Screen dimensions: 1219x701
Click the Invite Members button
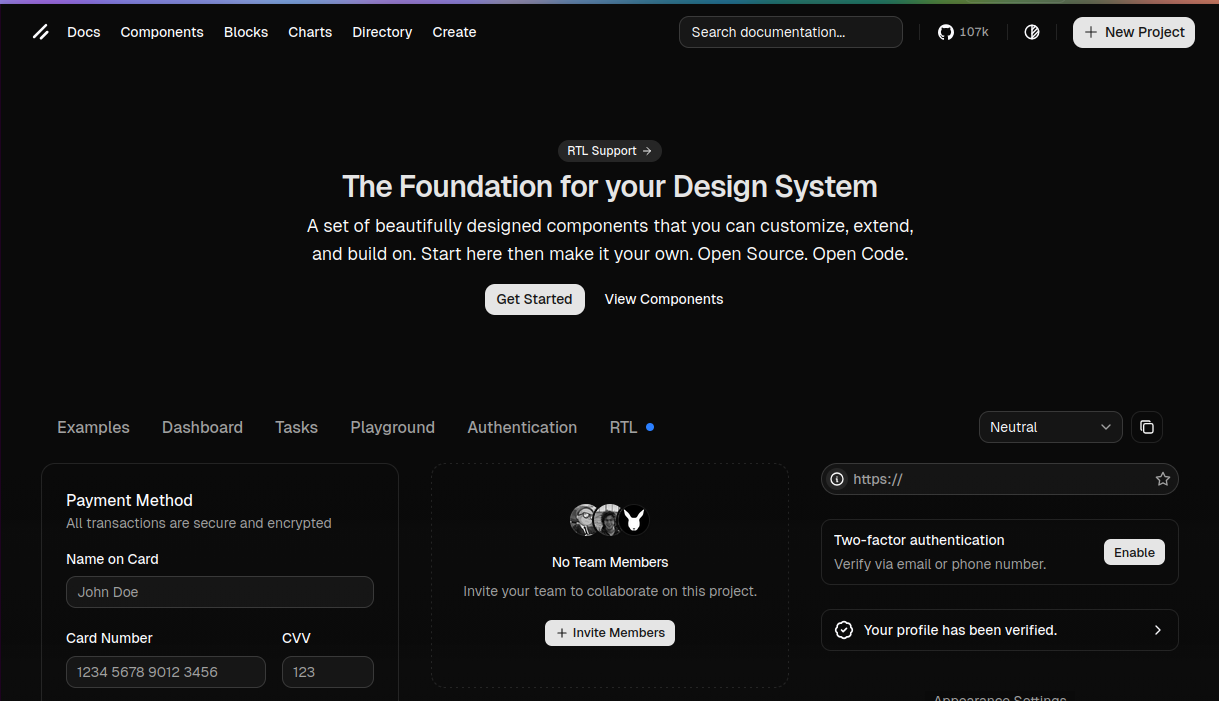pyautogui.click(x=610, y=633)
